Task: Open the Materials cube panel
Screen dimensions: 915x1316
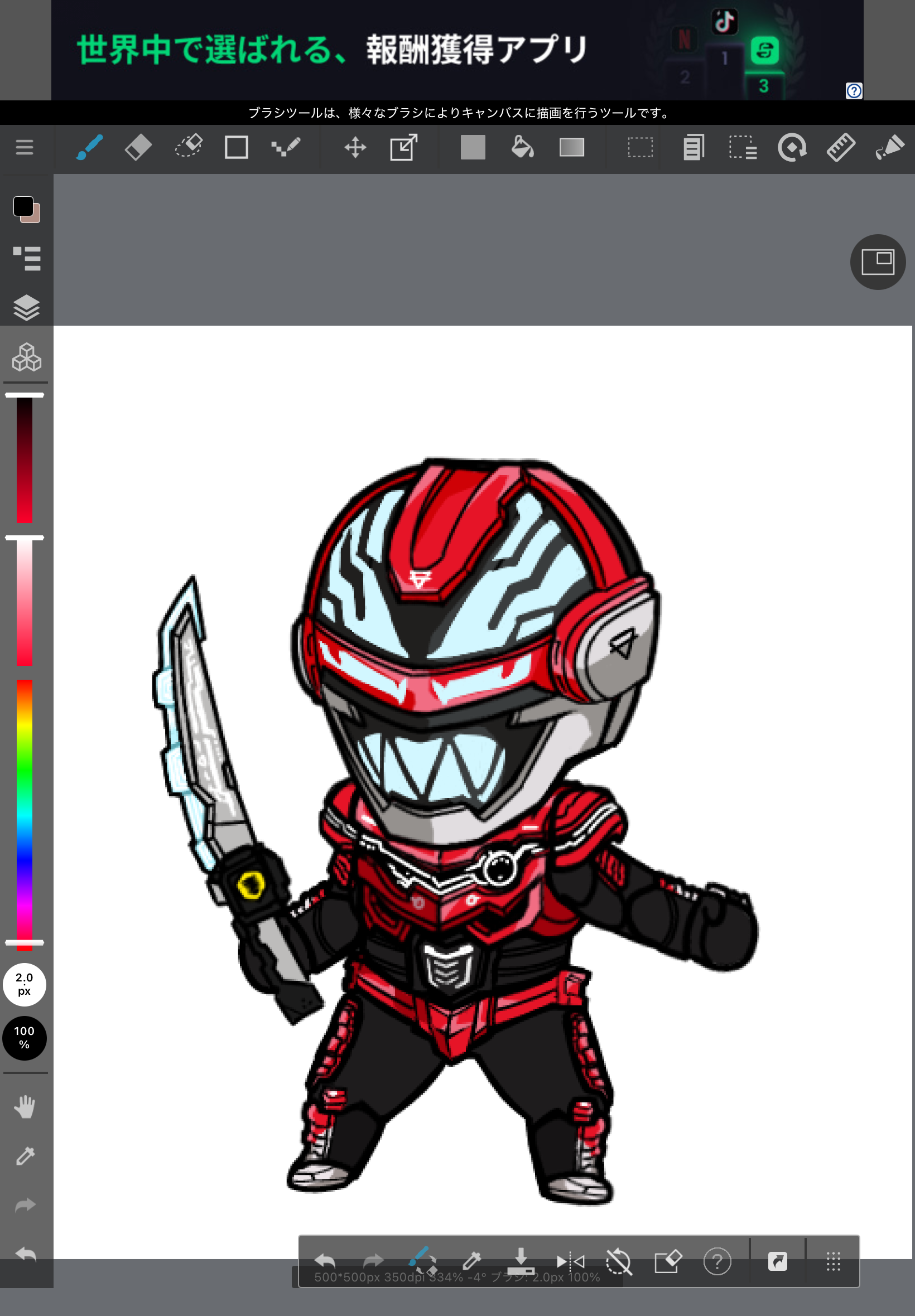Action: click(26, 357)
